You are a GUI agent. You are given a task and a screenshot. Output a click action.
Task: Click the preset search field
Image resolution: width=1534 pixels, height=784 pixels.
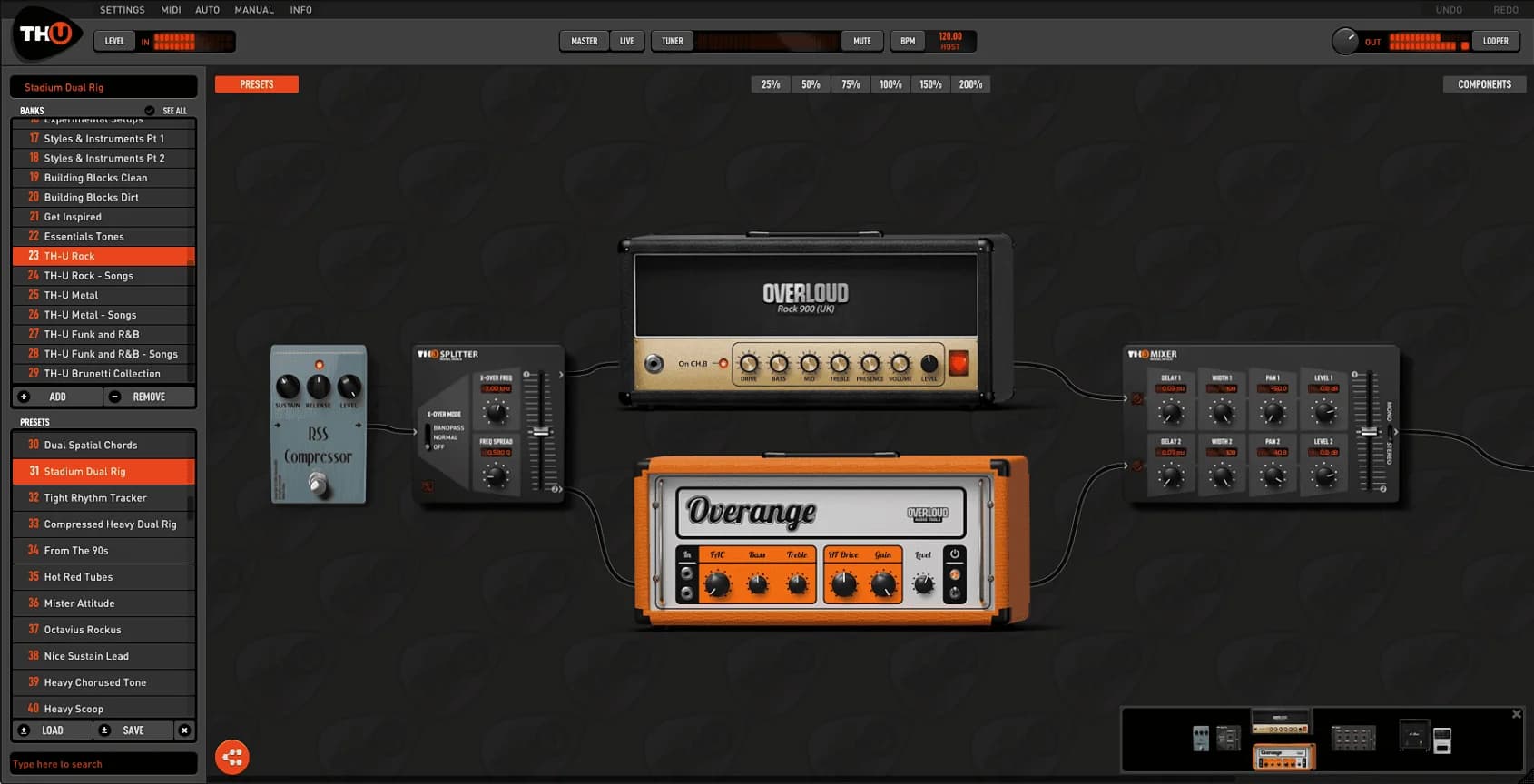(103, 764)
